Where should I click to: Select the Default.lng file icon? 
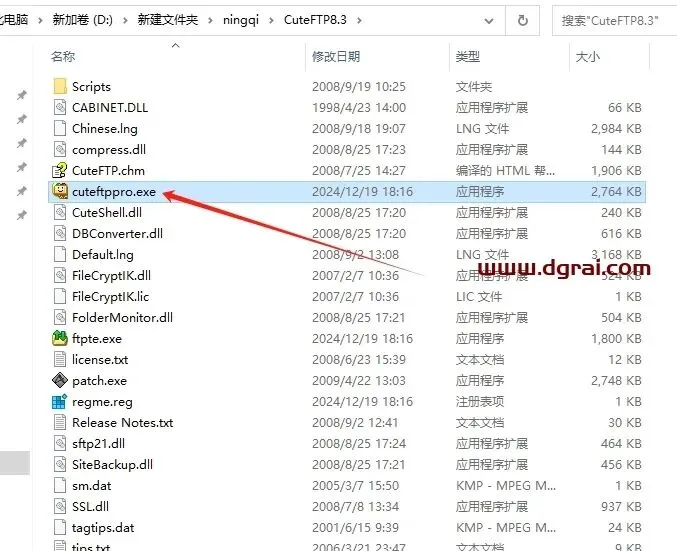tap(60, 254)
